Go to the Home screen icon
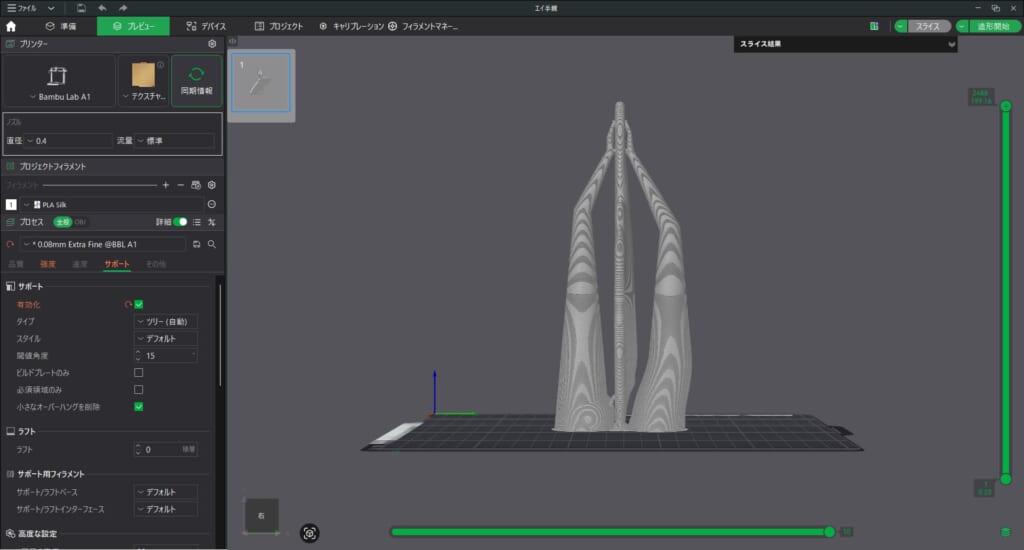This screenshot has width=1024, height=550. [x=11, y=26]
